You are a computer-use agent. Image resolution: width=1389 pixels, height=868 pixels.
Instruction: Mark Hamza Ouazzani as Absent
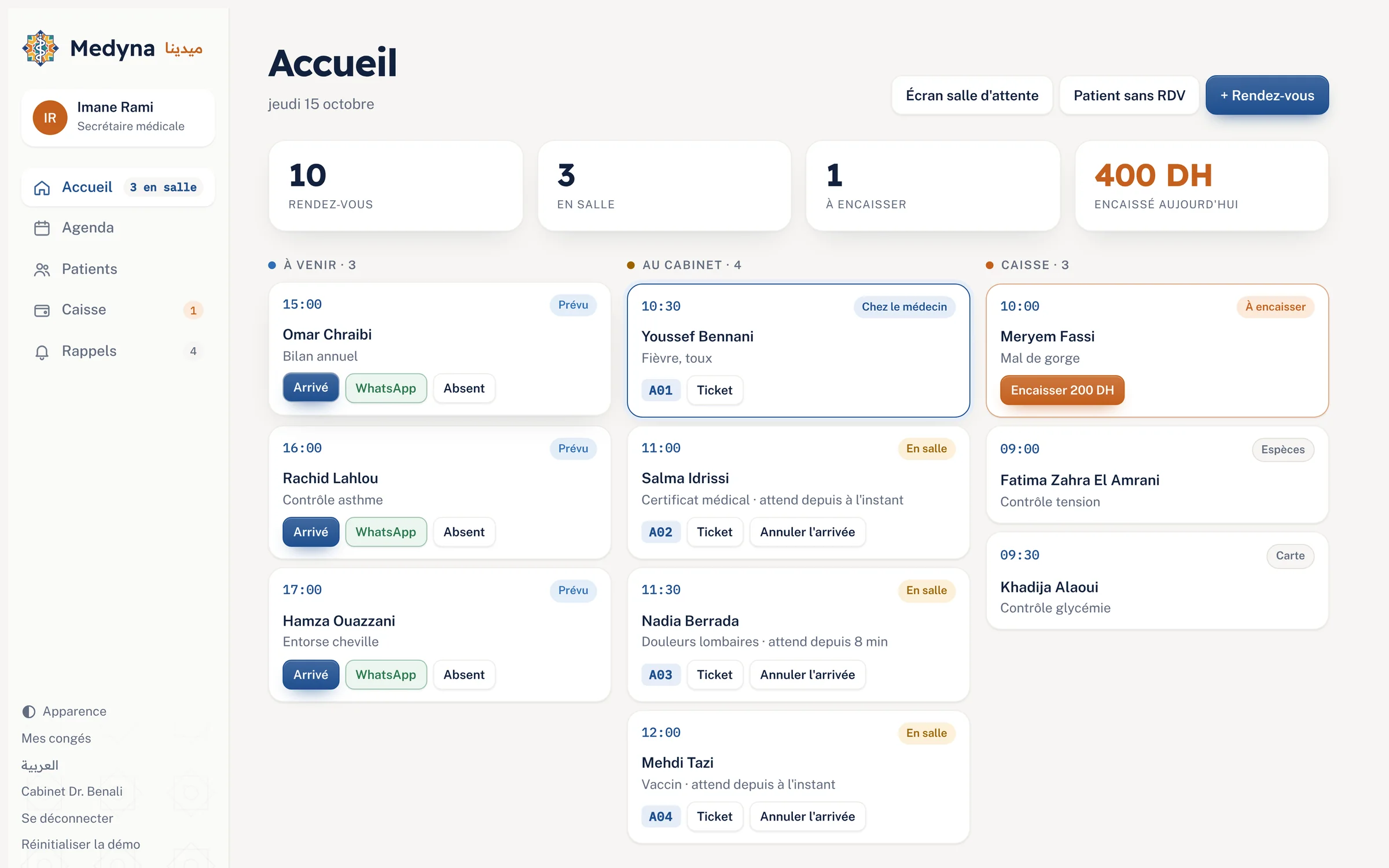coord(464,675)
